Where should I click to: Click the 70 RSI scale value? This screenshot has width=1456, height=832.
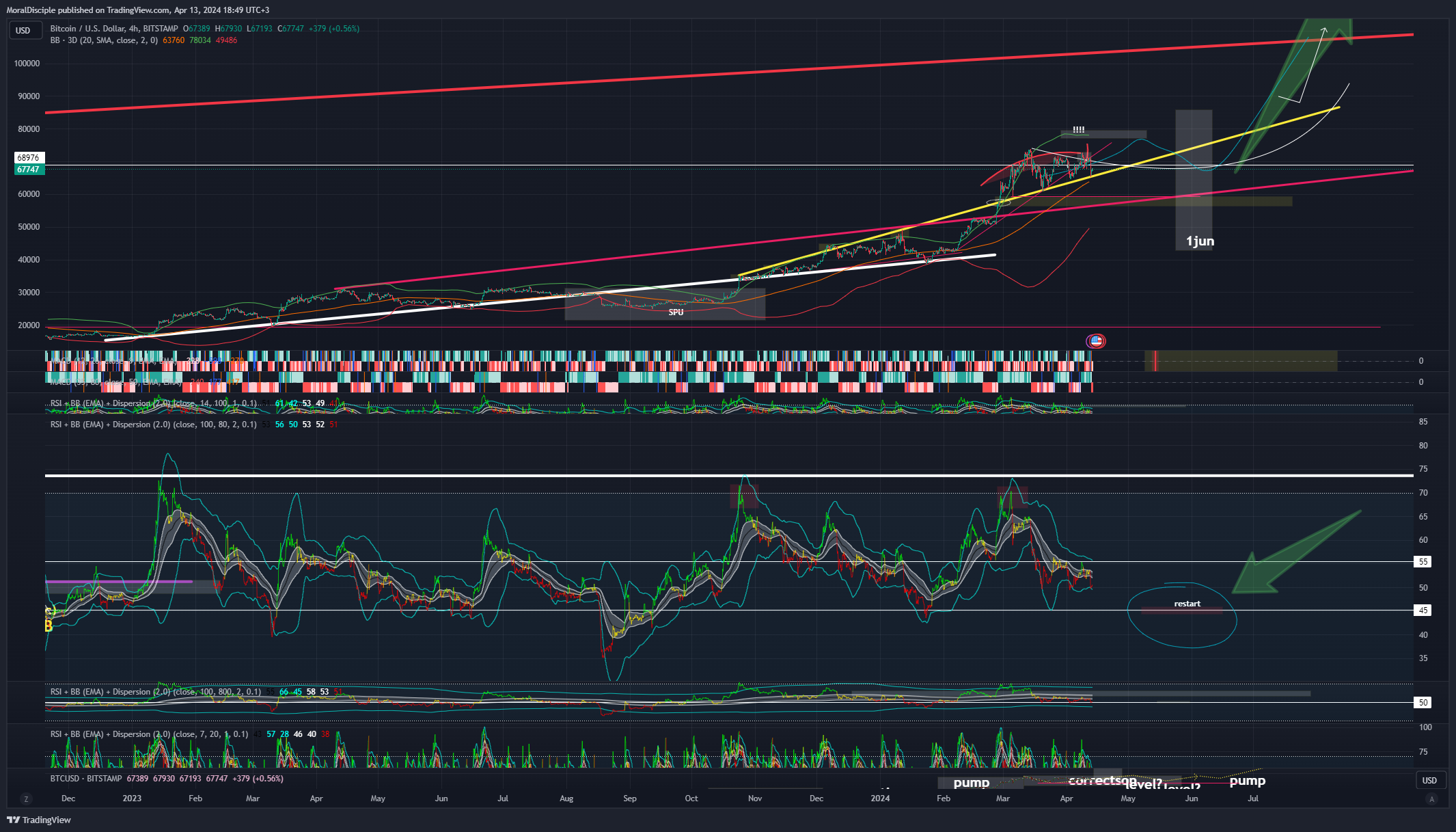pos(1423,493)
